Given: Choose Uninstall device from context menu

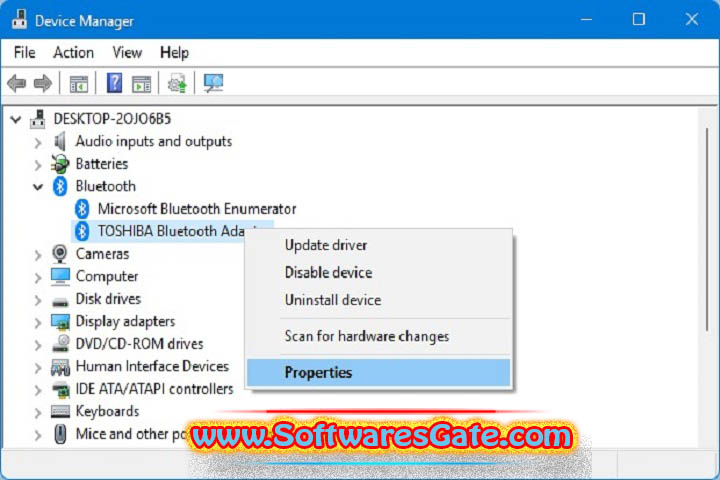Looking at the screenshot, I should tap(379, 300).
